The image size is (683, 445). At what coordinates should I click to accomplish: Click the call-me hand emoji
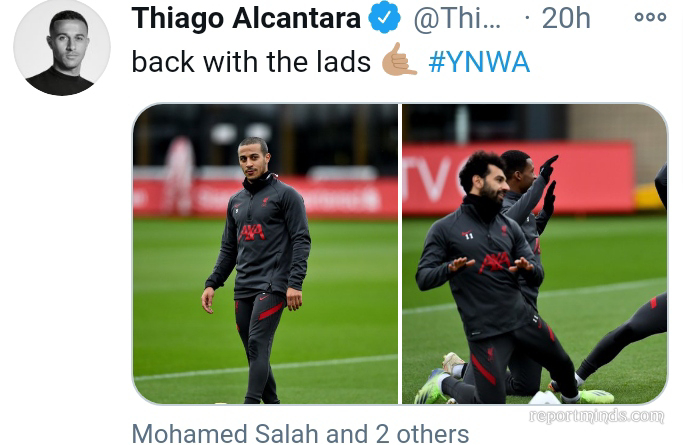coord(399,60)
